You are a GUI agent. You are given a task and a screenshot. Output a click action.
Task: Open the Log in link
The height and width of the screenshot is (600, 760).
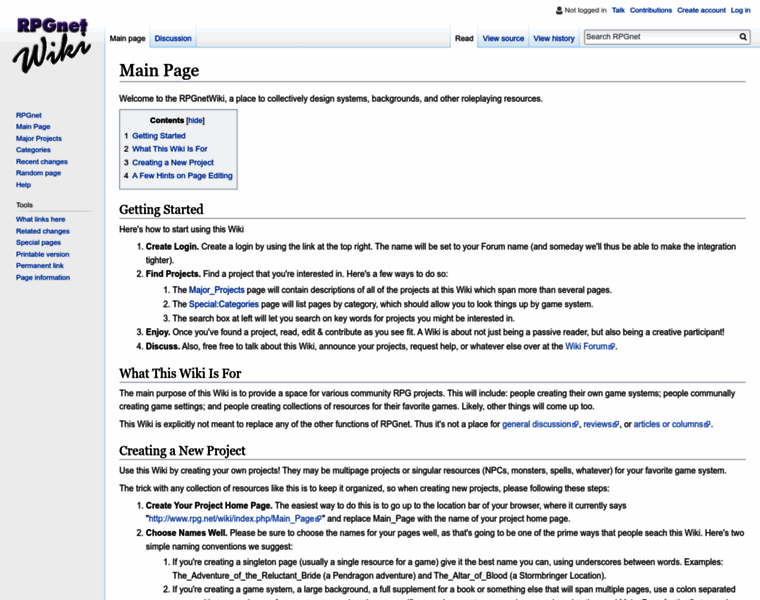(x=740, y=10)
